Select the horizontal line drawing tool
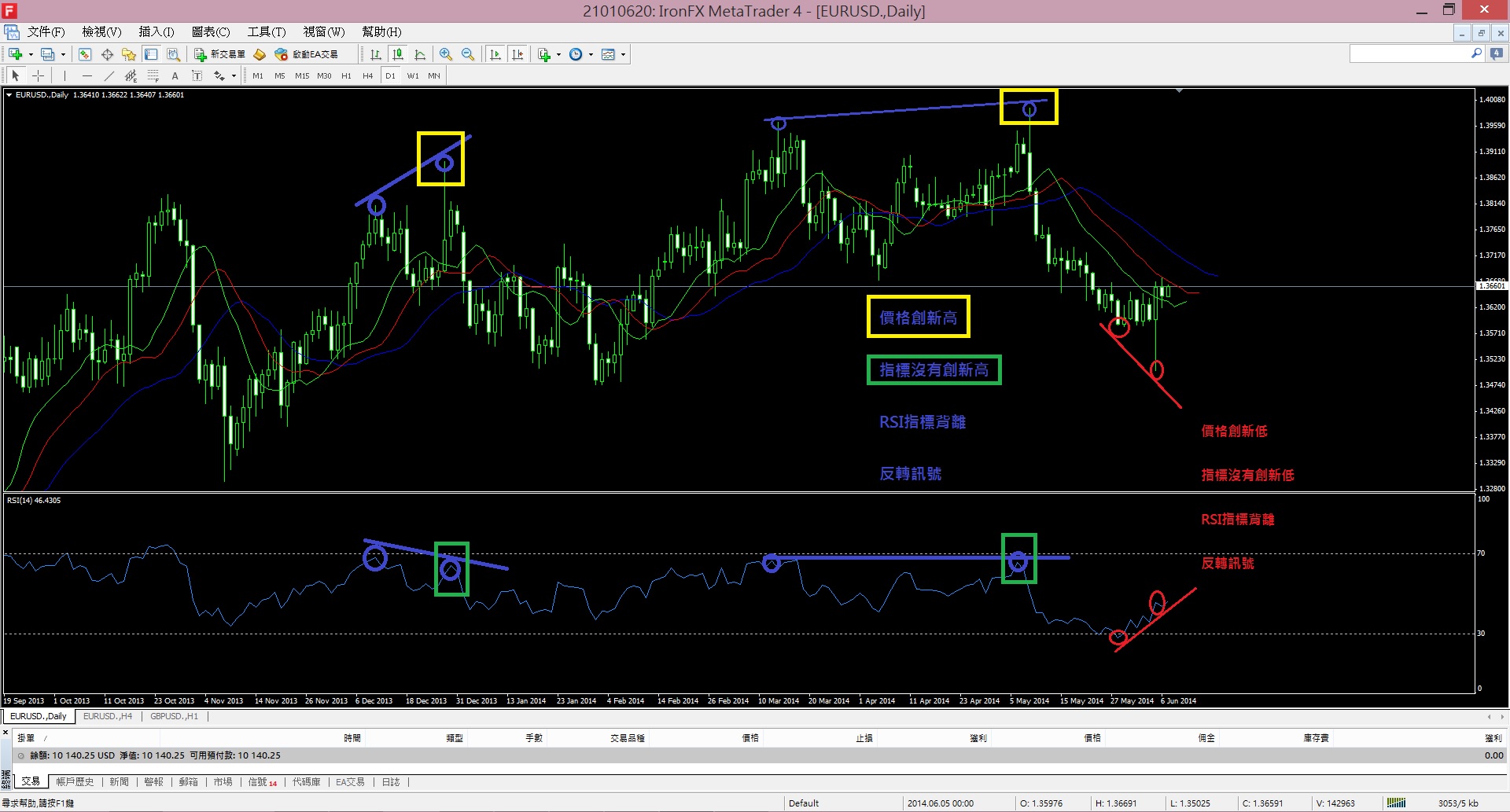 pos(87,75)
